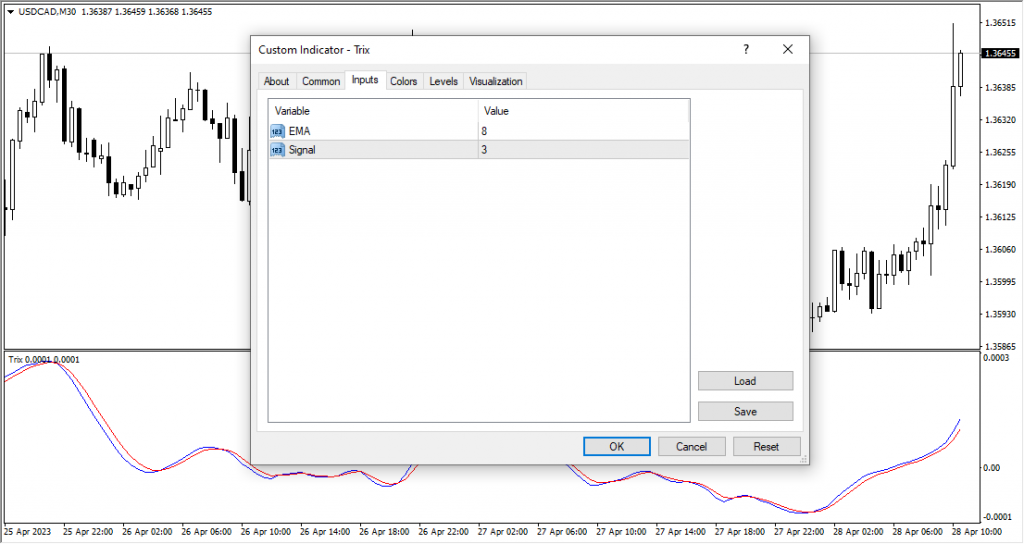Select the Inputs tab
This screenshot has height=544, width=1024.
365,80
